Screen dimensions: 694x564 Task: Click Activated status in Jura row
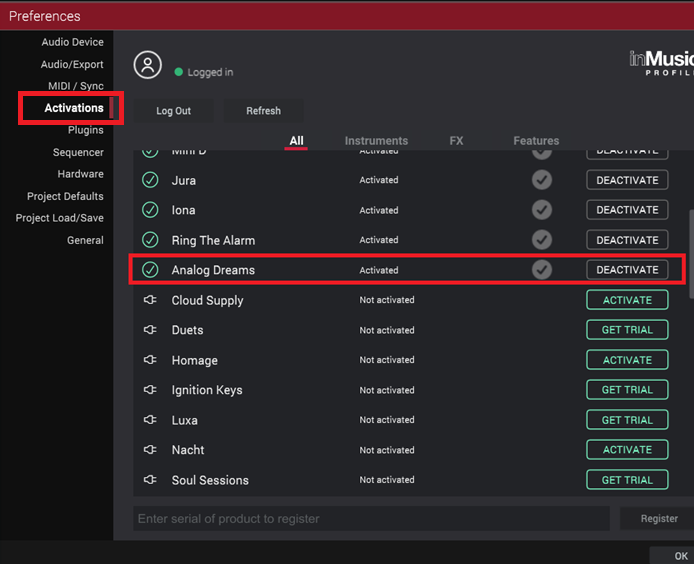point(379,180)
